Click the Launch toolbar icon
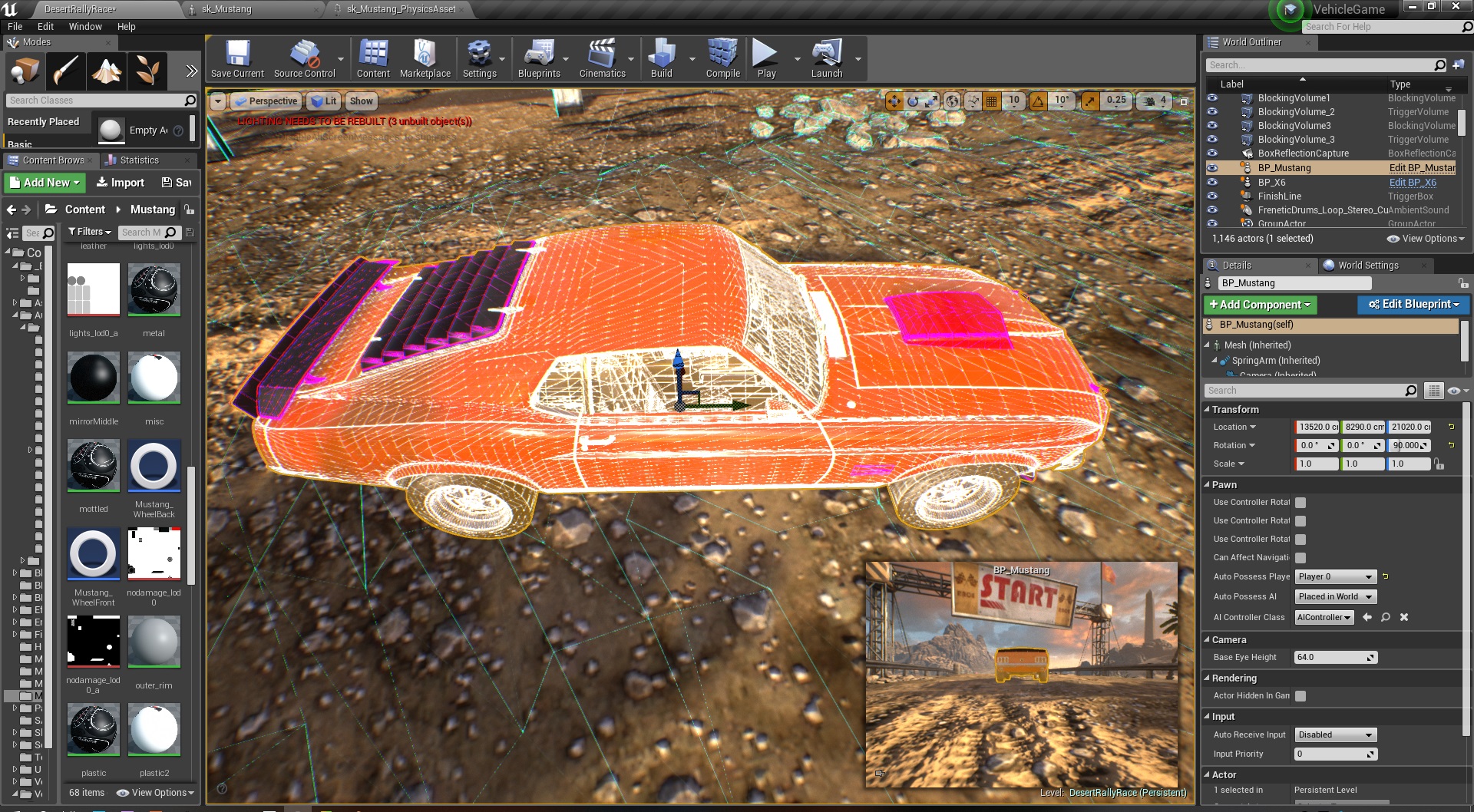Viewport: 1474px width, 812px height. [x=827, y=59]
